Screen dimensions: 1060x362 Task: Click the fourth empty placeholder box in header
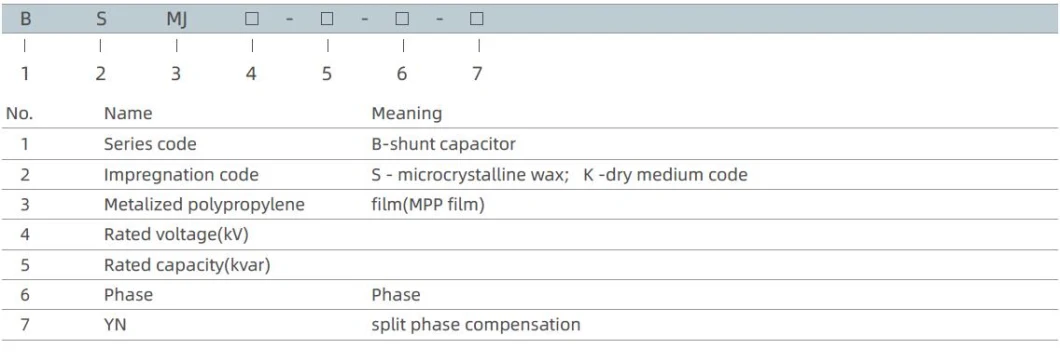[252, 20]
